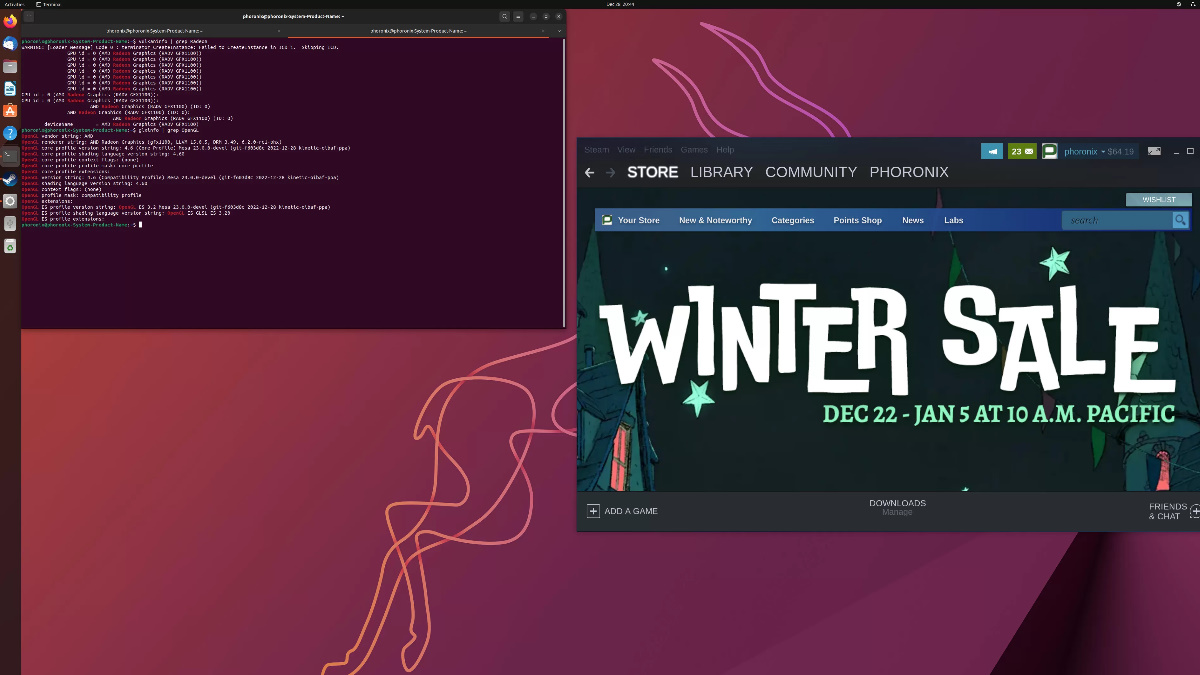
Task: Switch to the LIBRARY section
Action: pyautogui.click(x=721, y=172)
